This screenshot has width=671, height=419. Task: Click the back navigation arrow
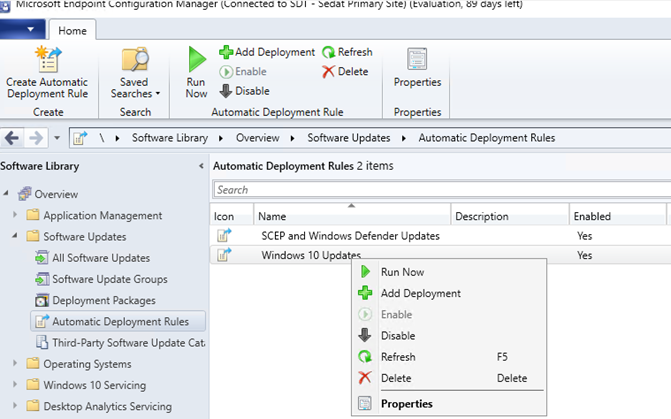[12, 138]
